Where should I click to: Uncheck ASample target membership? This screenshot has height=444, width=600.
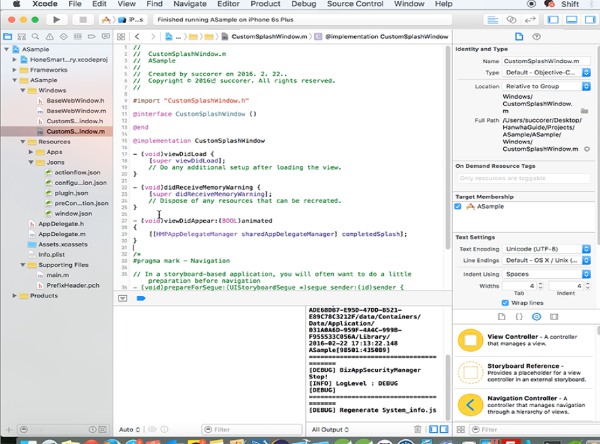[458, 207]
